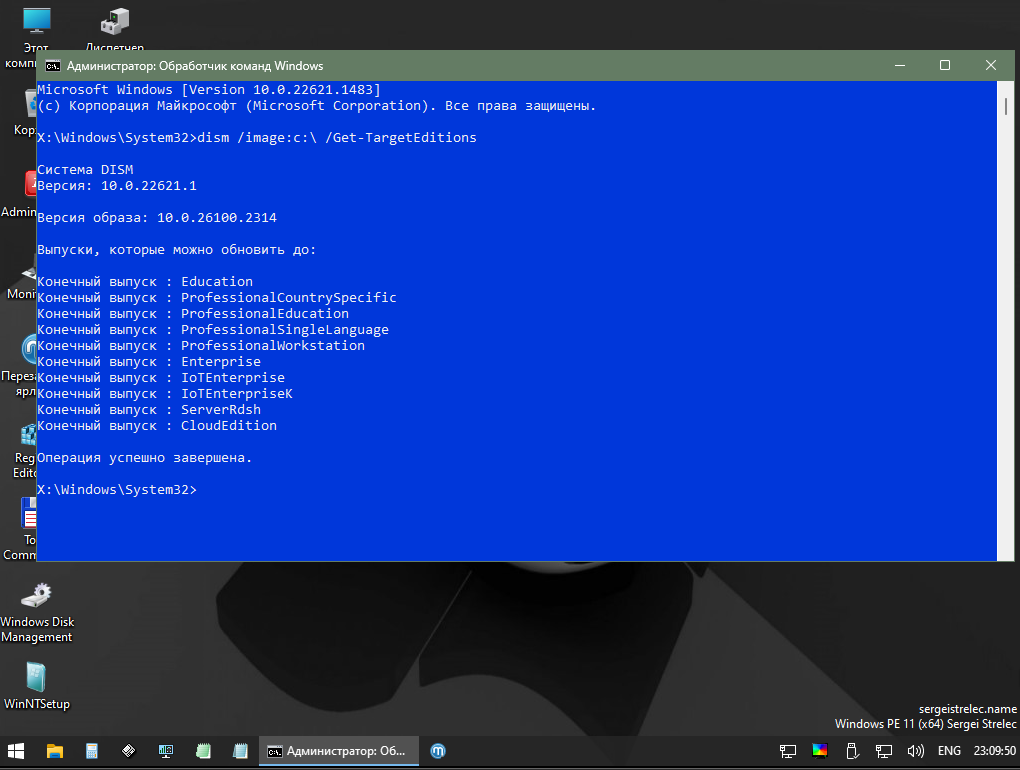1020x770 pixels.
Task: Click the volume speaker tray icon
Action: point(914,750)
